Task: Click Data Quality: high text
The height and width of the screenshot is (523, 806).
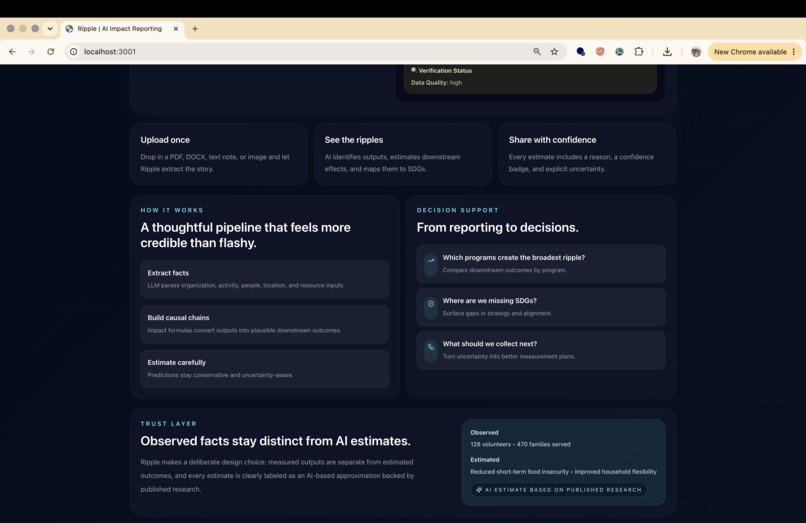Action: pyautogui.click(x=436, y=82)
